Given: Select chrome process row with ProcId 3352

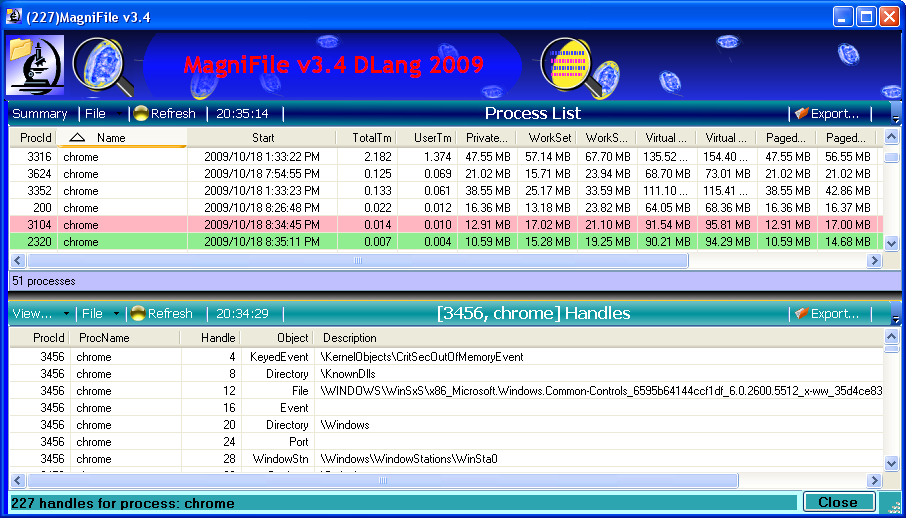Looking at the screenshot, I should coord(445,191).
